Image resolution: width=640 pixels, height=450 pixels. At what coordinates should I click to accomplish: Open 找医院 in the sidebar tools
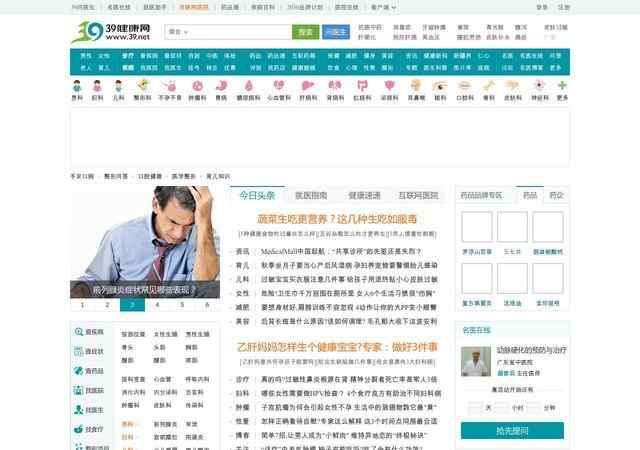[89, 390]
